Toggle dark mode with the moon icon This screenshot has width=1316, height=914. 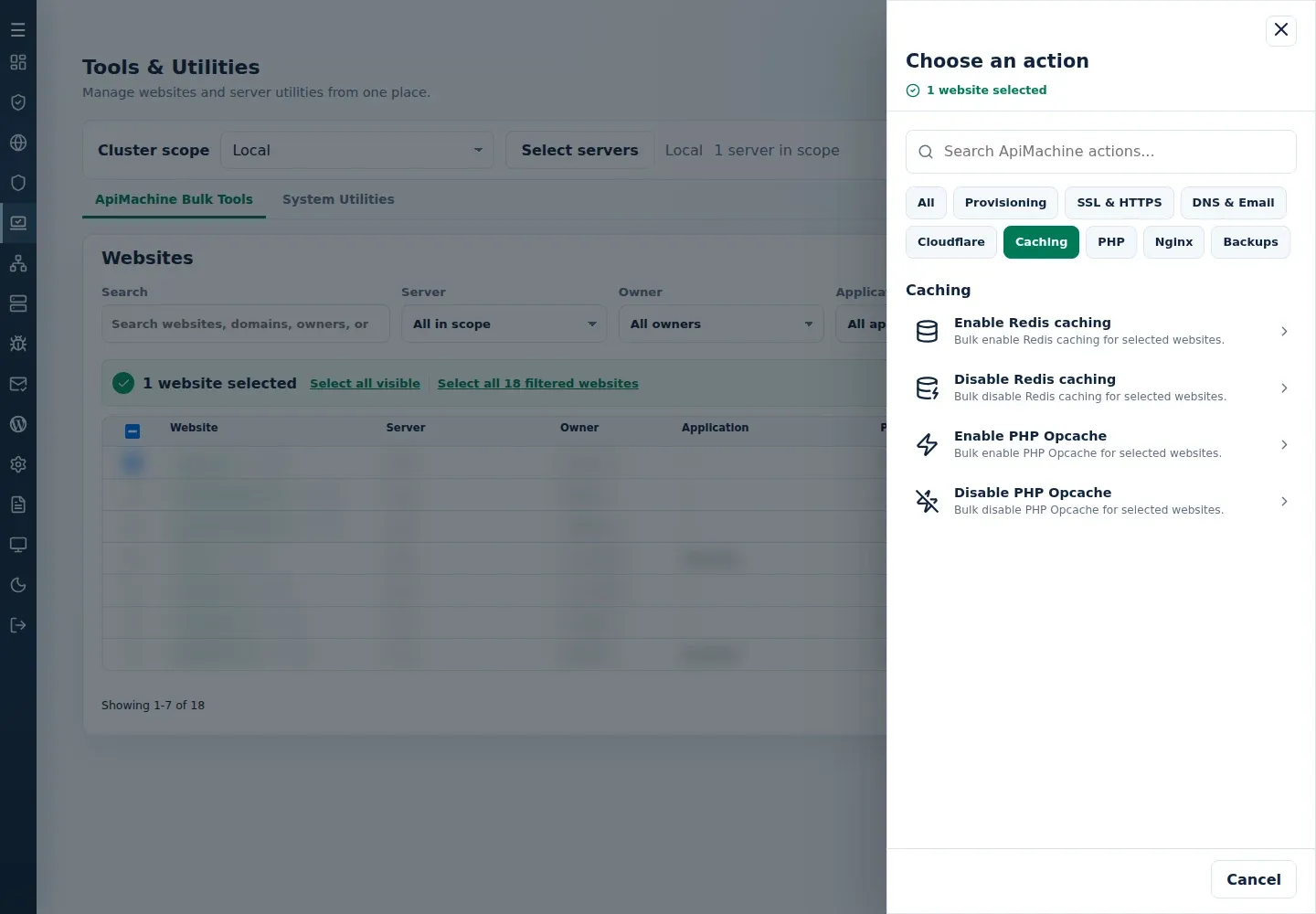18,585
